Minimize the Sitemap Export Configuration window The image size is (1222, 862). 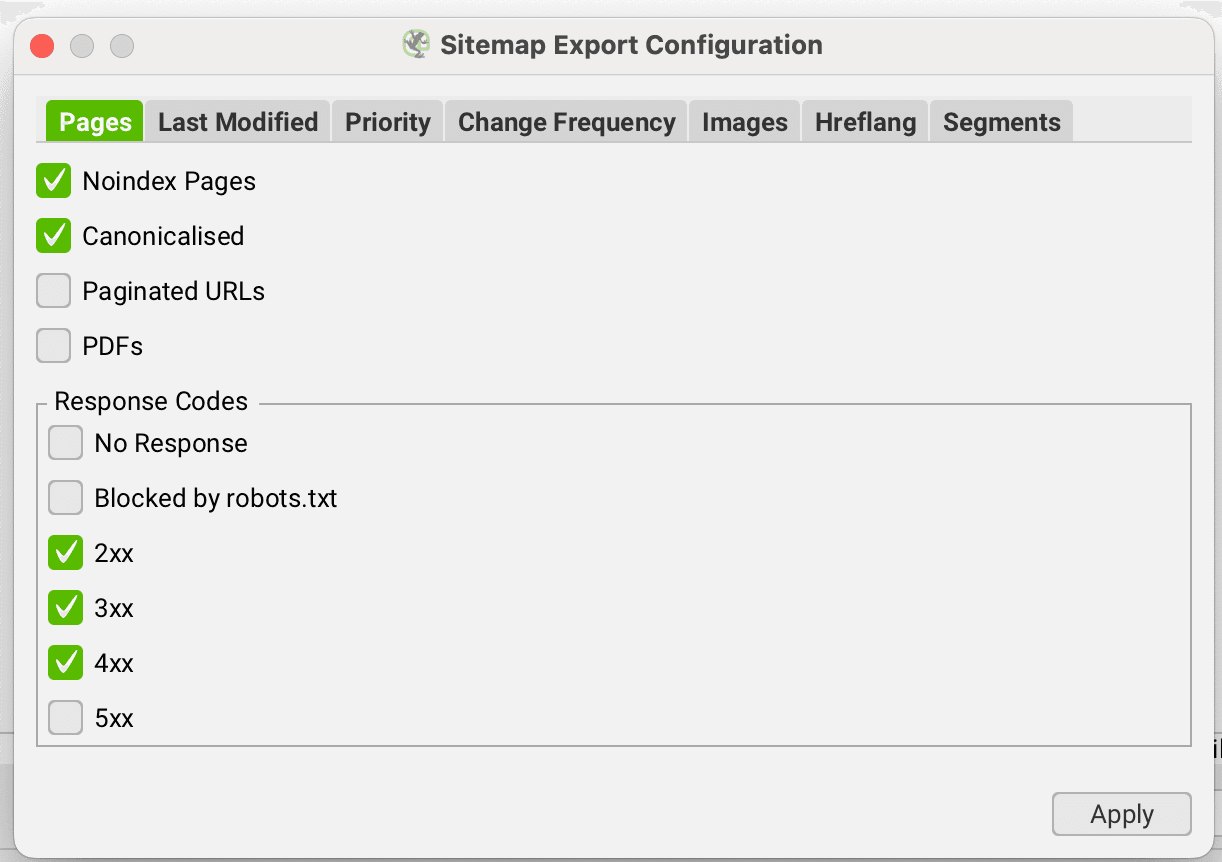[x=82, y=45]
